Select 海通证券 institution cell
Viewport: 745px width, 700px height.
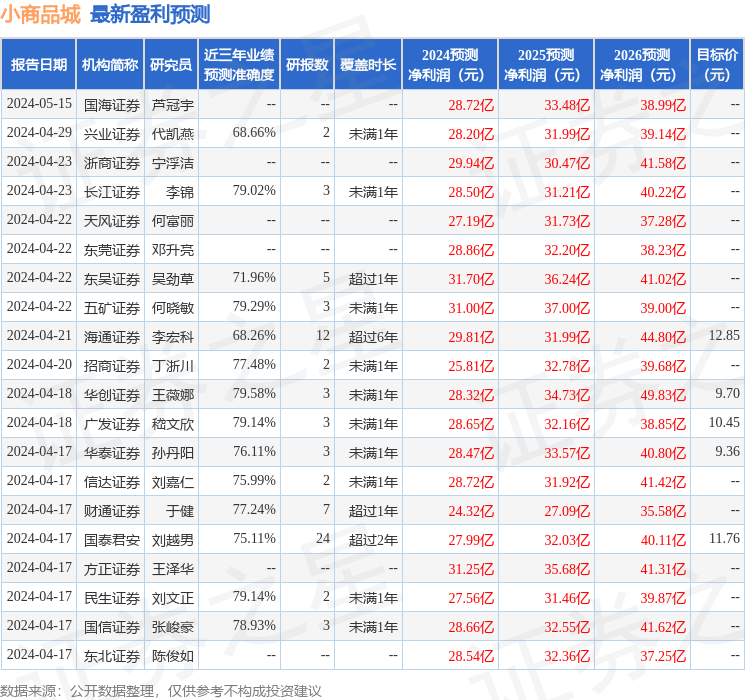click(112, 337)
